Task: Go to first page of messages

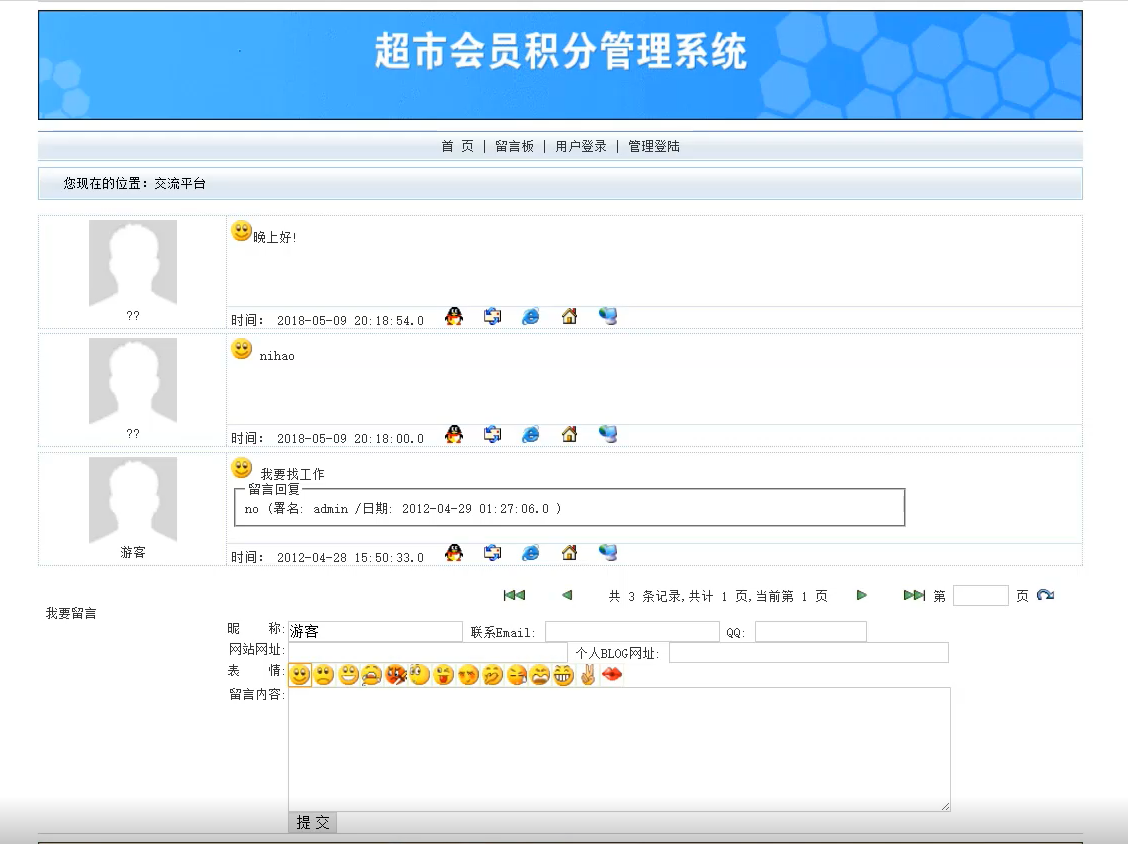Action: (x=514, y=595)
